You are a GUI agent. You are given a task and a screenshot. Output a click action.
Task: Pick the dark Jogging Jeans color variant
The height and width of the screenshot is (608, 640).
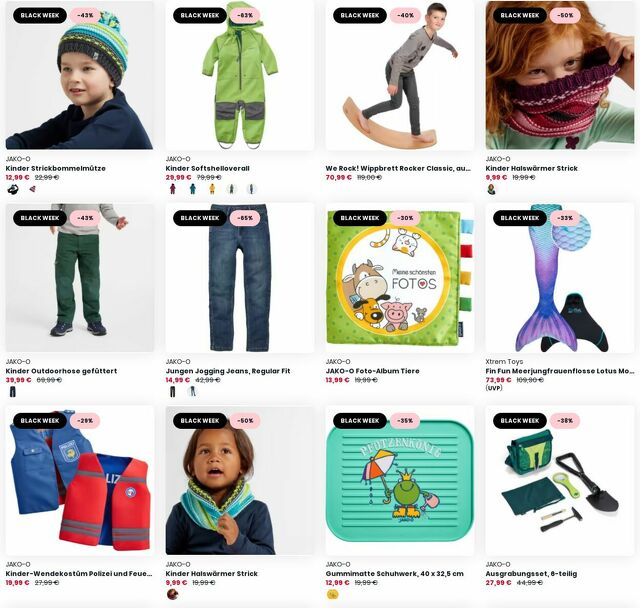[173, 392]
